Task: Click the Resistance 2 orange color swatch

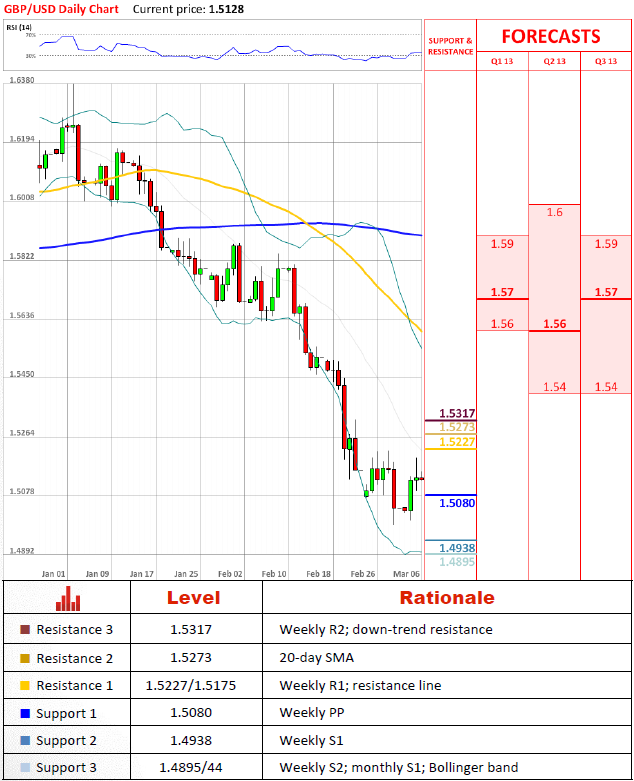Action: (25, 658)
